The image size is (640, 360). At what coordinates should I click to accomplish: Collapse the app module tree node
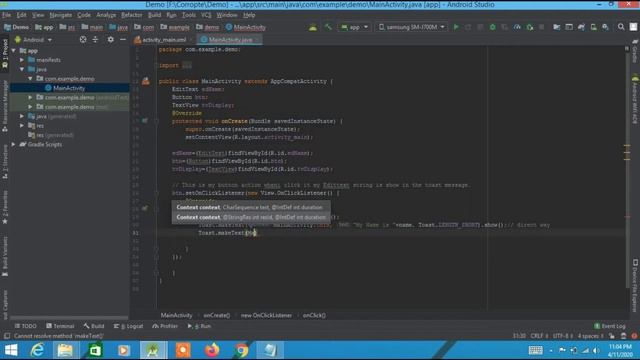pos(14,51)
